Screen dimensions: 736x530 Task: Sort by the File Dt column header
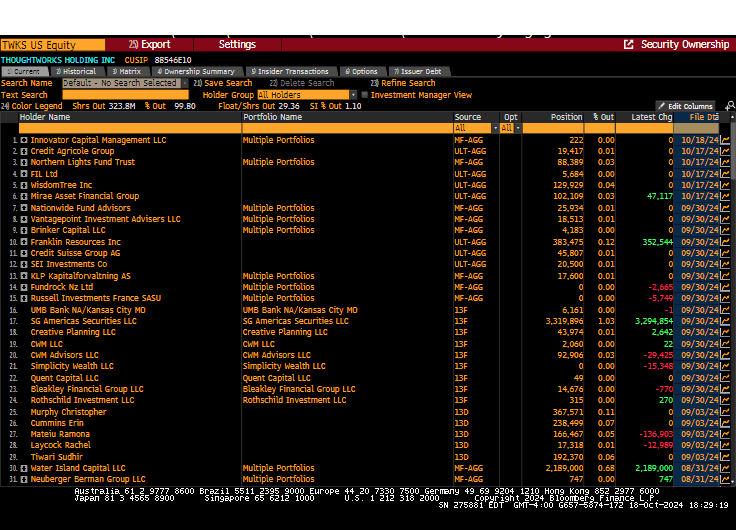(x=697, y=117)
